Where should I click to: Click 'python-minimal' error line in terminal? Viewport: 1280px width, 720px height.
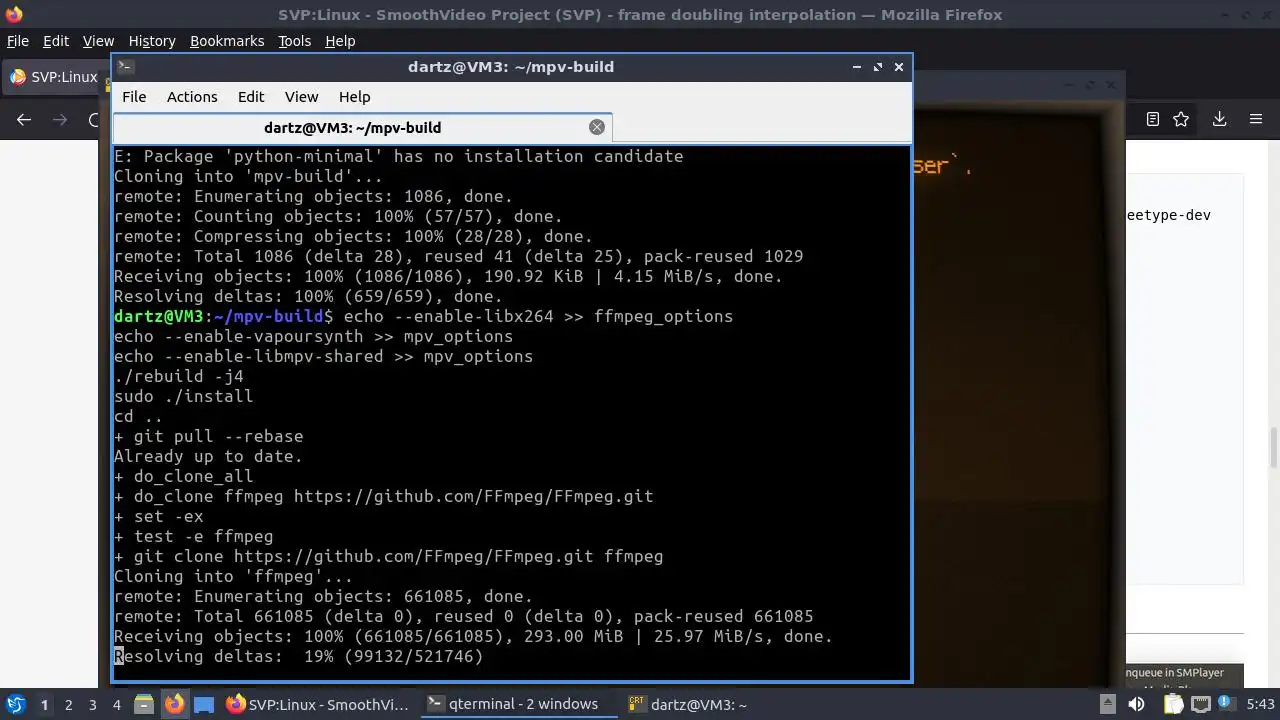399,156
